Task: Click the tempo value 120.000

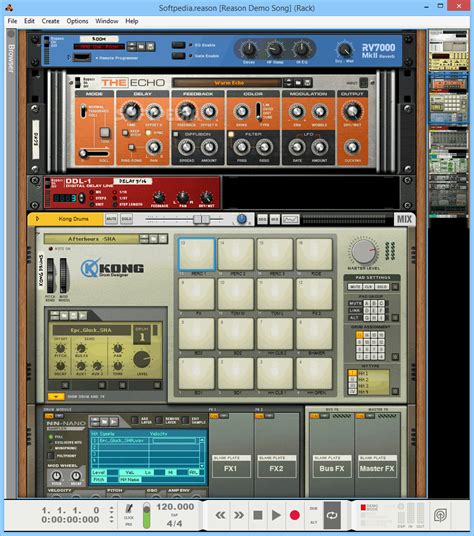Action: [x=175, y=507]
